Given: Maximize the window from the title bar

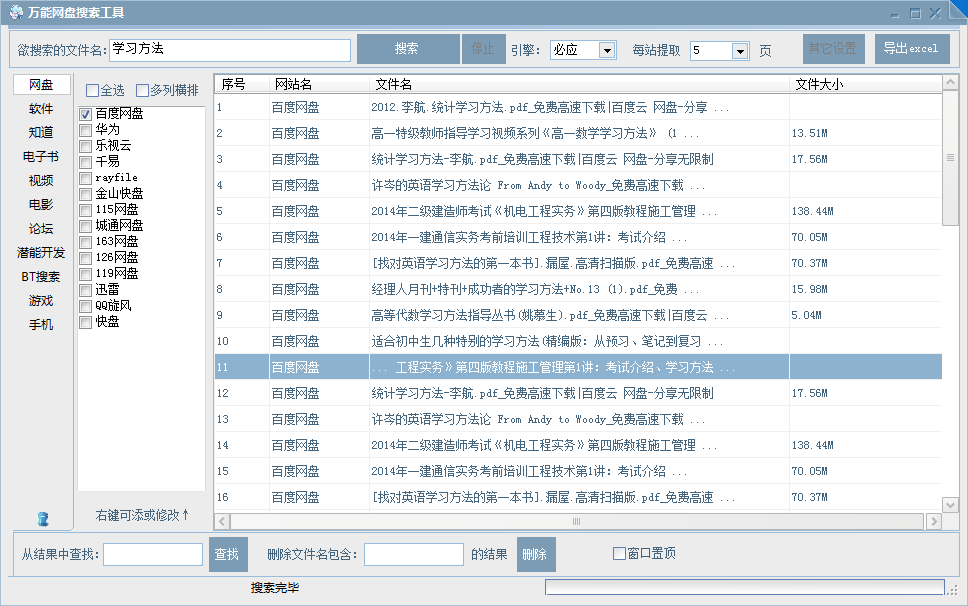Looking at the screenshot, I should [x=914, y=13].
